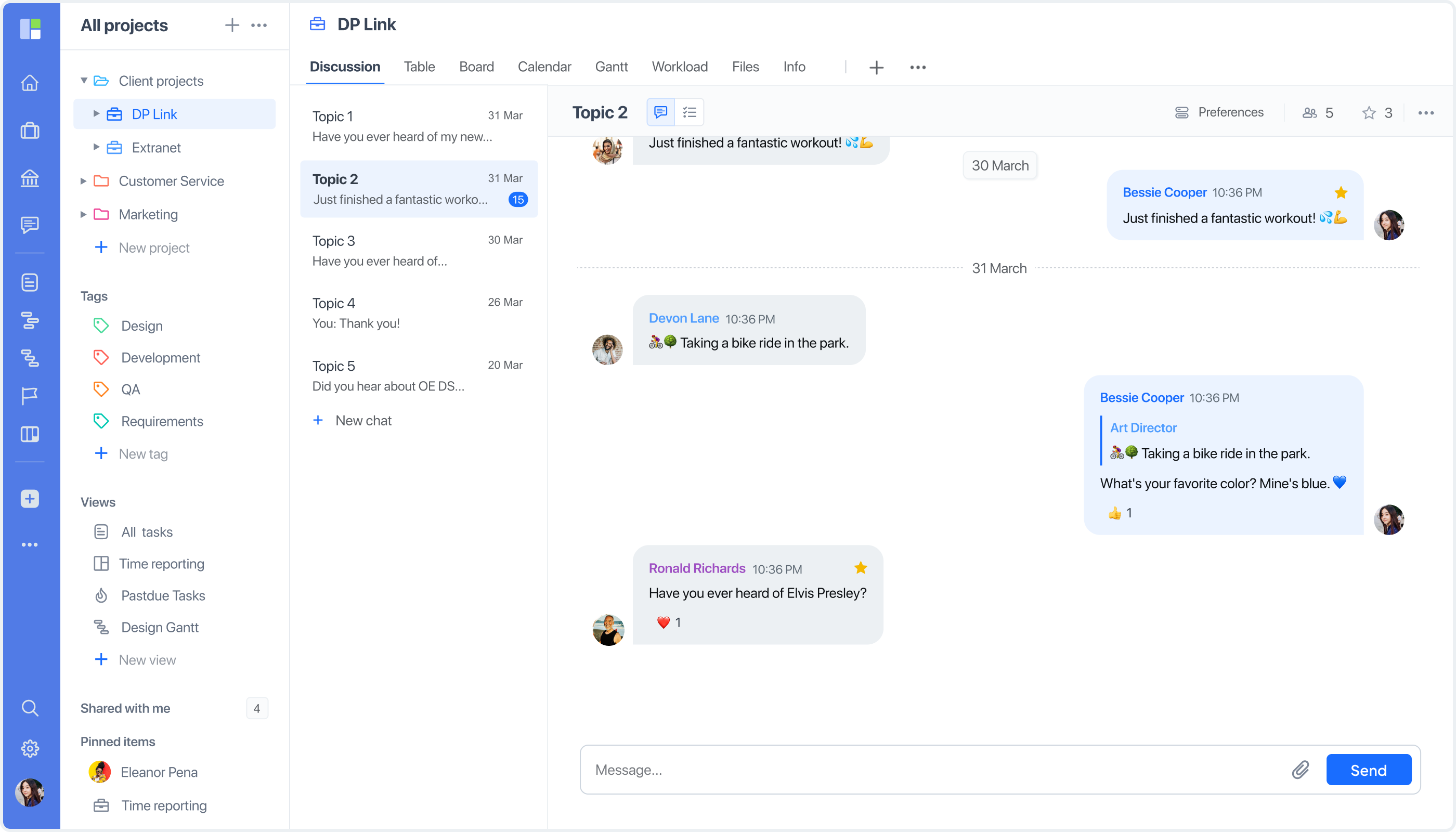Screen dimensions: 1456x832
Task: Click the heart reaction on Ronald's message
Action: pos(669,622)
